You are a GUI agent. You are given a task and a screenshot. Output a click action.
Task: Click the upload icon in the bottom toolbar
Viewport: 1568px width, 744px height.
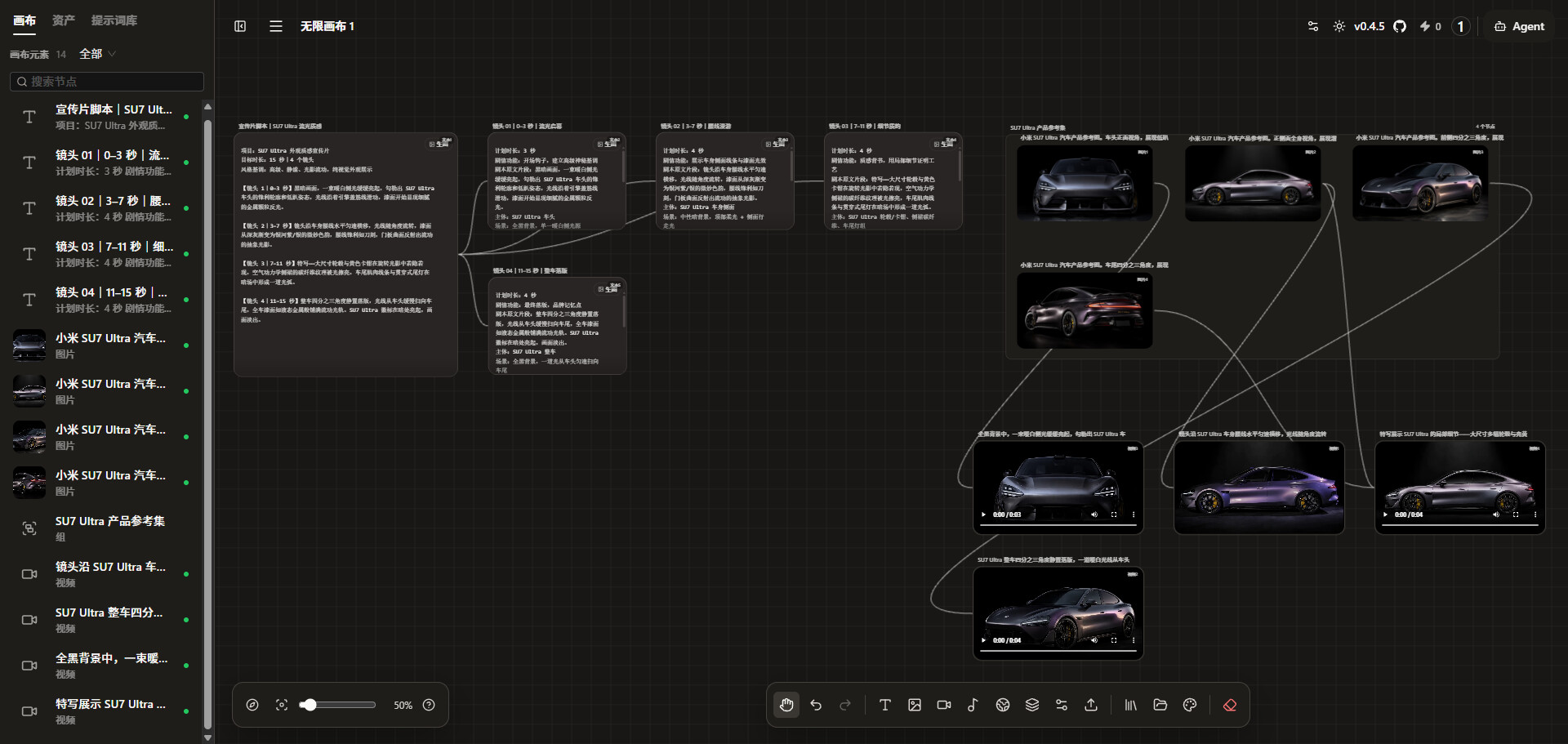tap(1091, 705)
